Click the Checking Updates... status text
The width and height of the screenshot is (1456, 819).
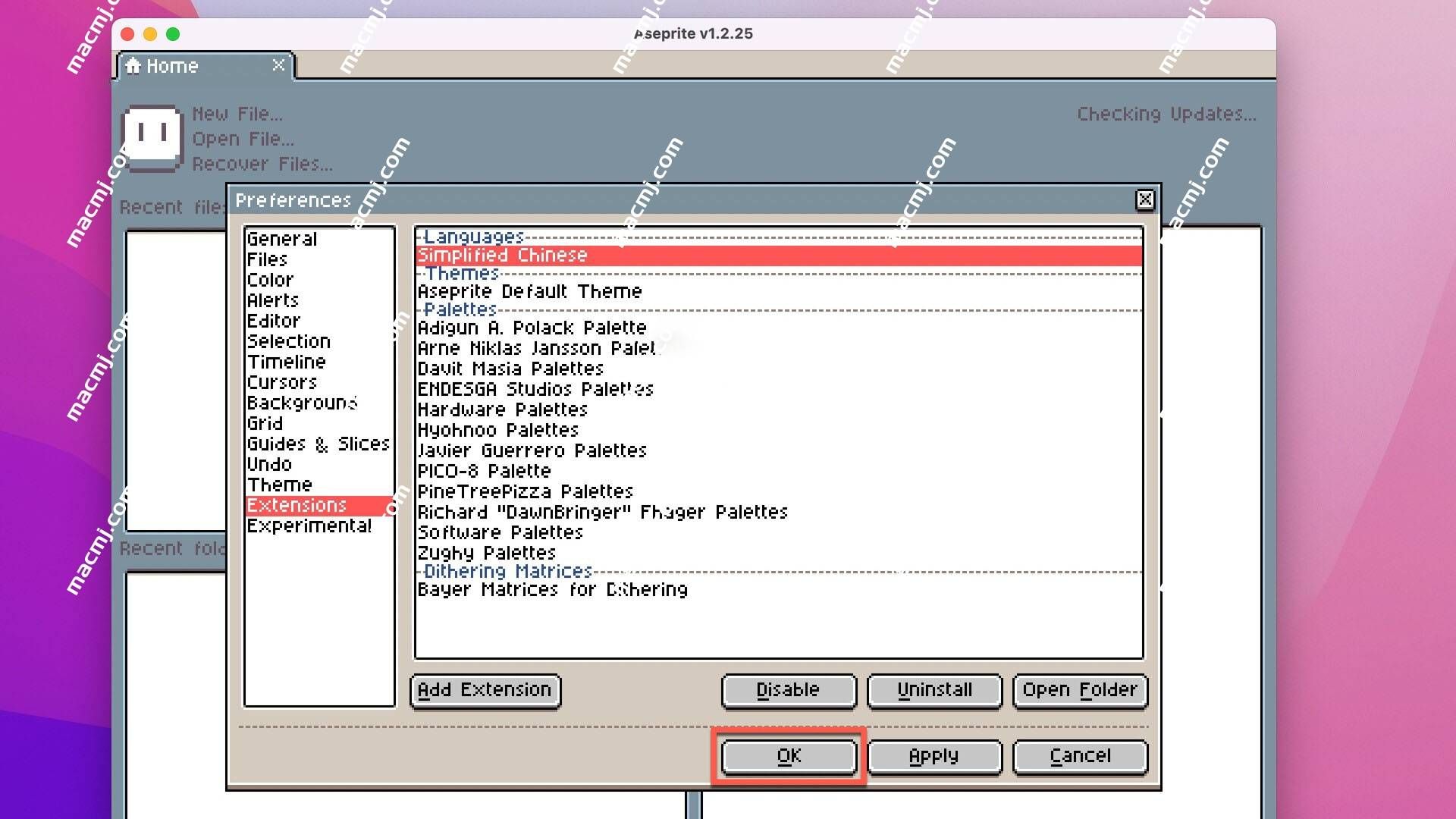click(x=1166, y=114)
